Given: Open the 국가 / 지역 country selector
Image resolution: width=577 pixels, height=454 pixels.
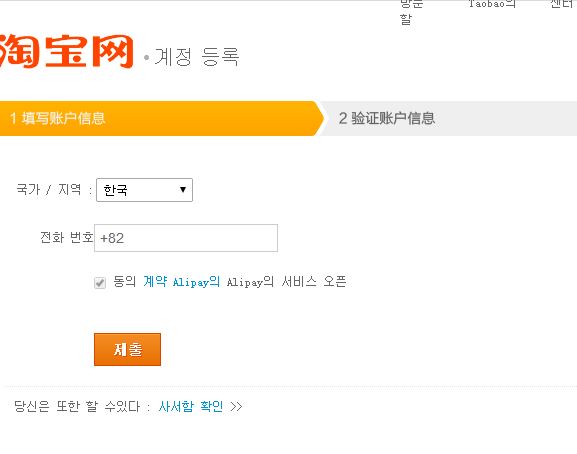Looking at the screenshot, I should click(x=144, y=190).
